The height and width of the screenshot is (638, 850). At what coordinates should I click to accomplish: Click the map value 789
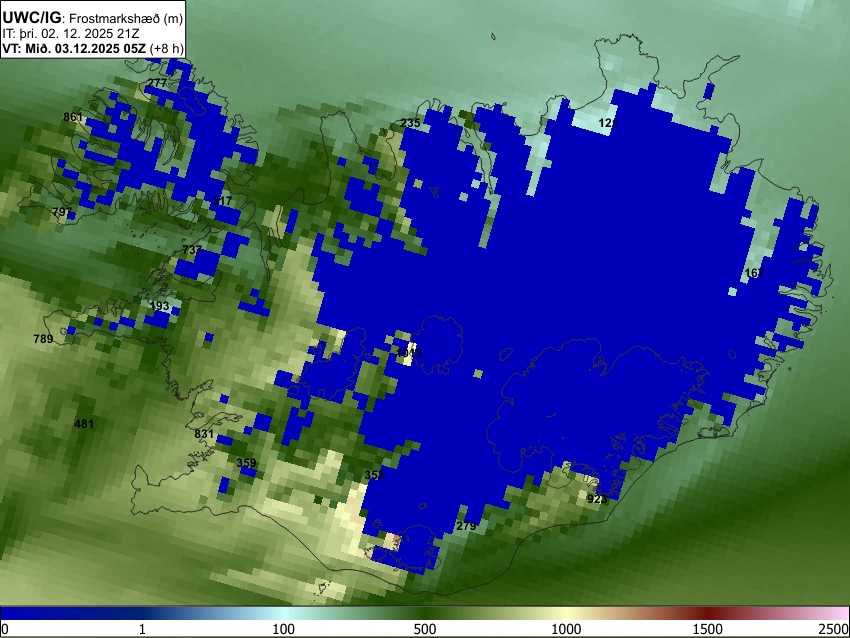(x=43, y=339)
